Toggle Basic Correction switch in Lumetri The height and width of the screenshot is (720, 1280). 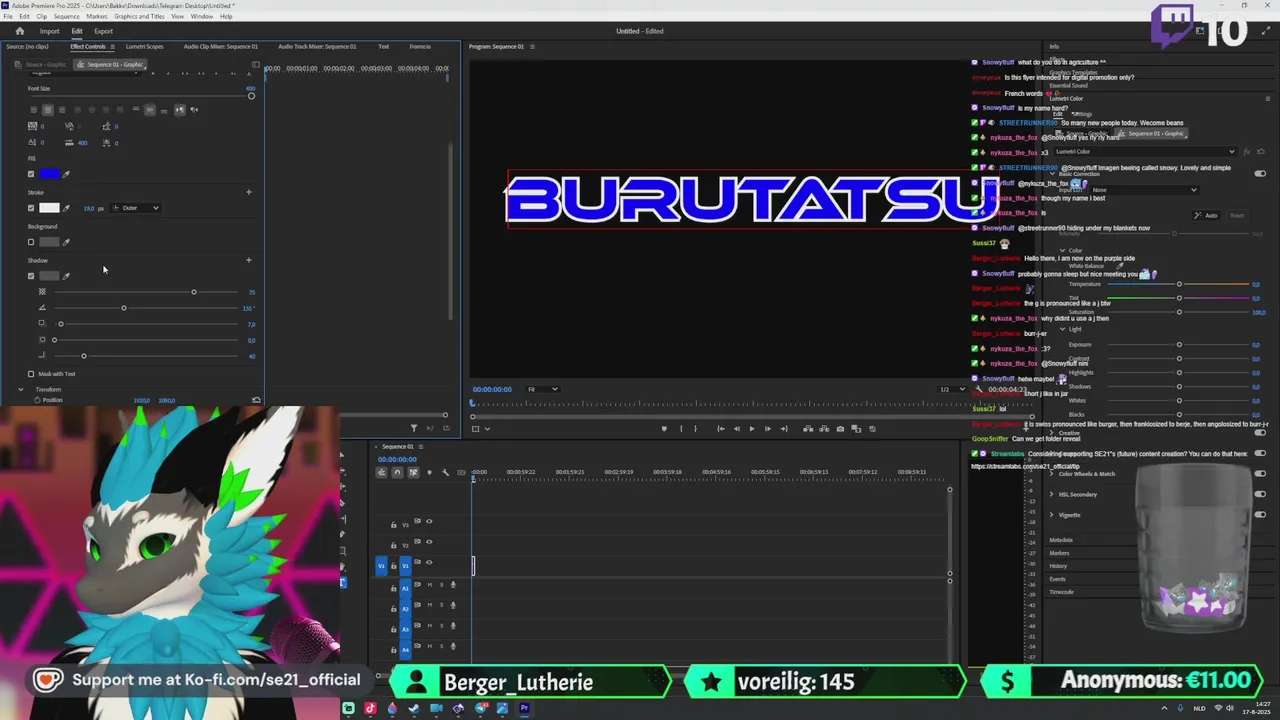pos(1260,173)
